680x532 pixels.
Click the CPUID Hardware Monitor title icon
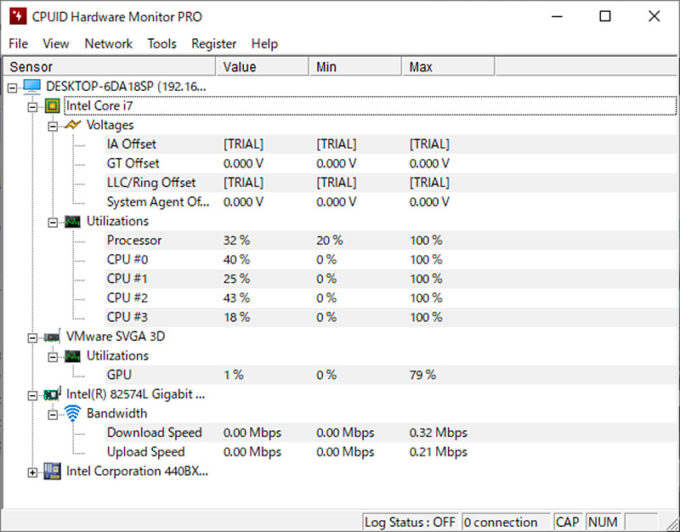click(17, 16)
